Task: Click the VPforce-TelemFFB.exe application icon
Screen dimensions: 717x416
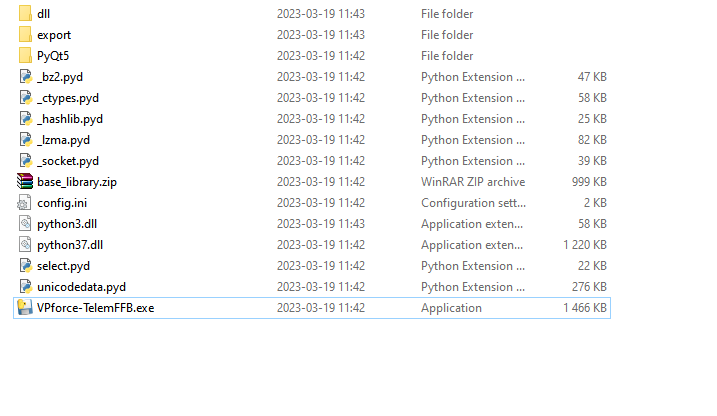Action: coord(25,308)
